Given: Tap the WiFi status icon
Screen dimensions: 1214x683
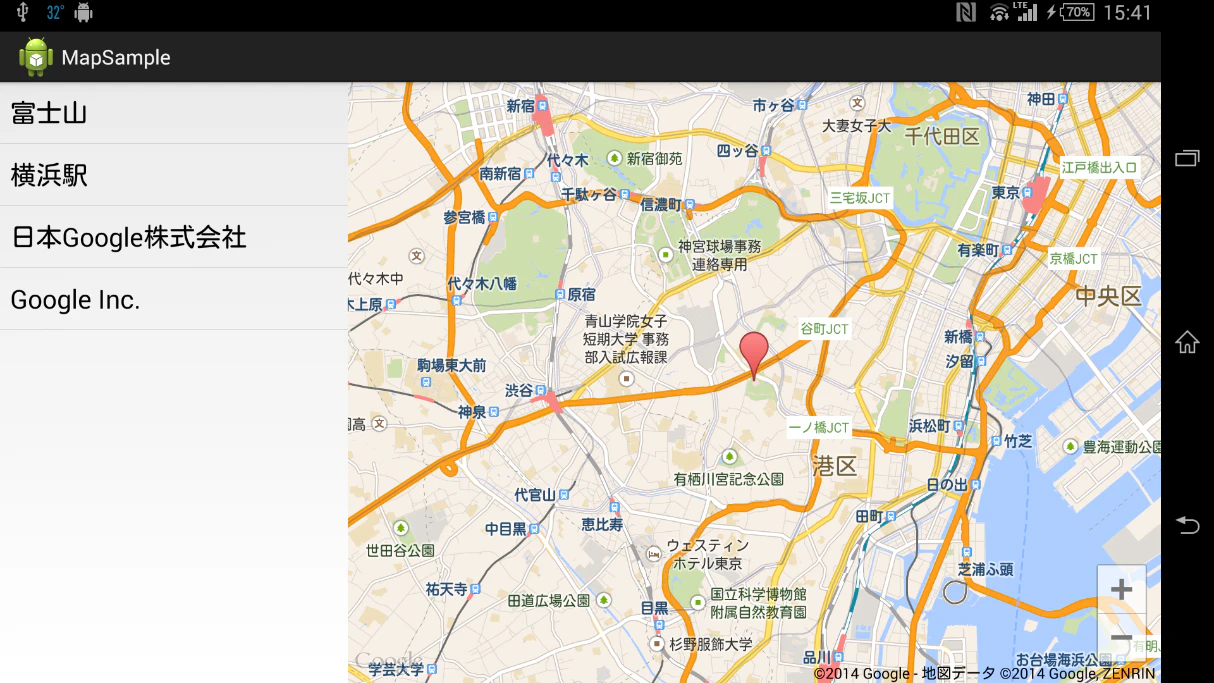Looking at the screenshot, I should click(x=999, y=13).
